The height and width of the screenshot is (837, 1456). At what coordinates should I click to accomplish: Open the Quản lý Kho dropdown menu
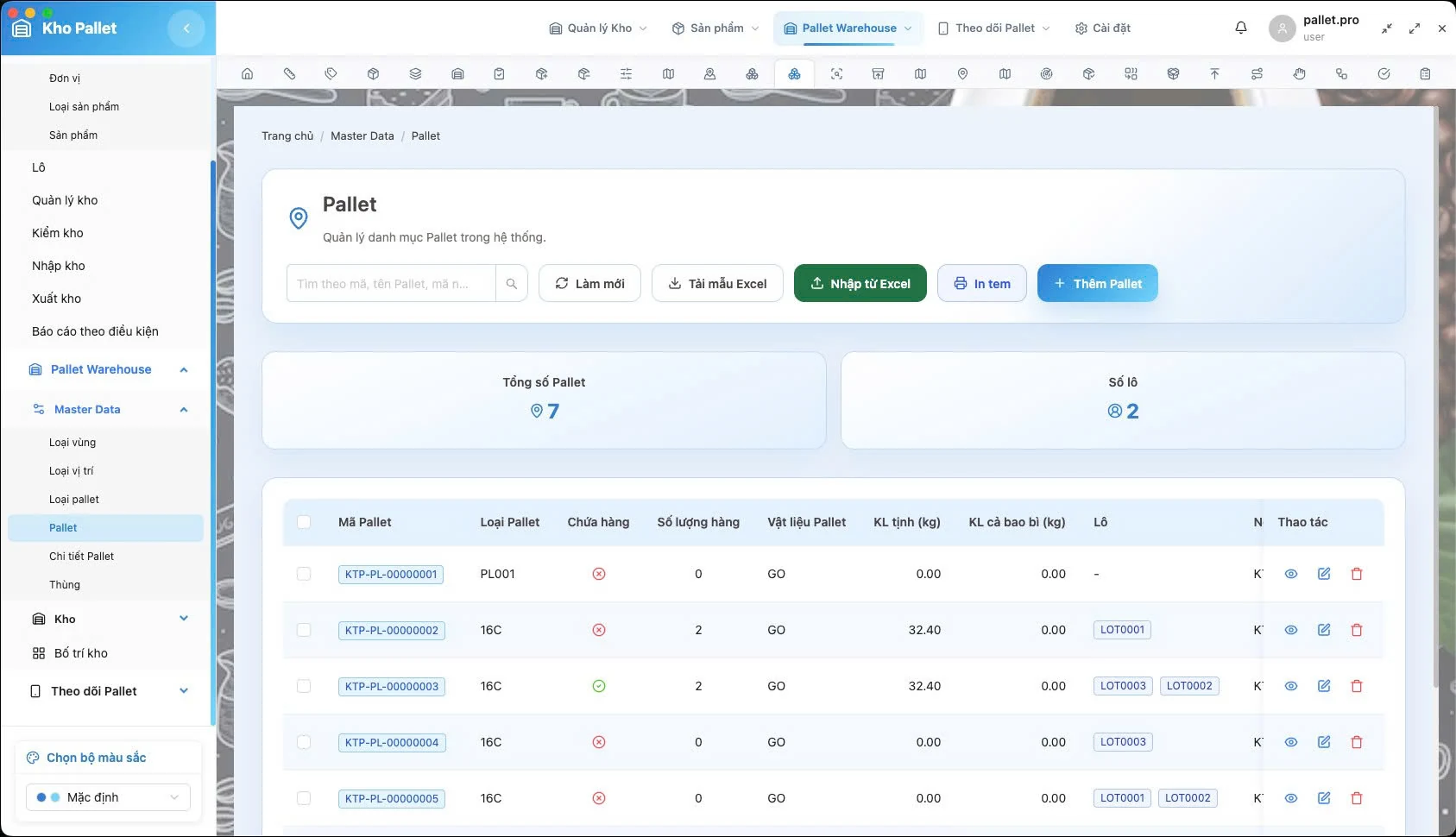click(x=598, y=28)
